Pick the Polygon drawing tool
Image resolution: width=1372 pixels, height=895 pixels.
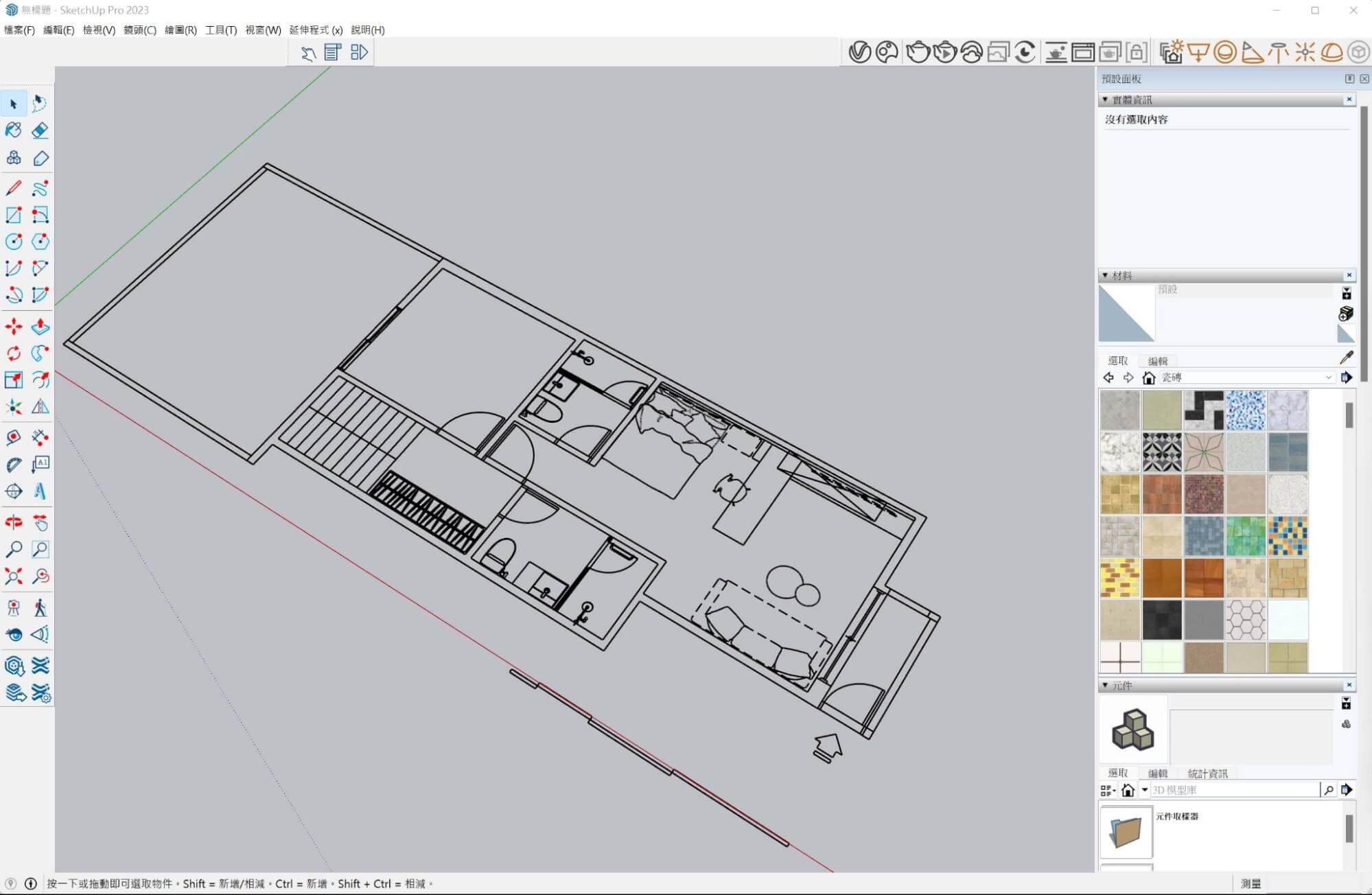tap(40, 242)
